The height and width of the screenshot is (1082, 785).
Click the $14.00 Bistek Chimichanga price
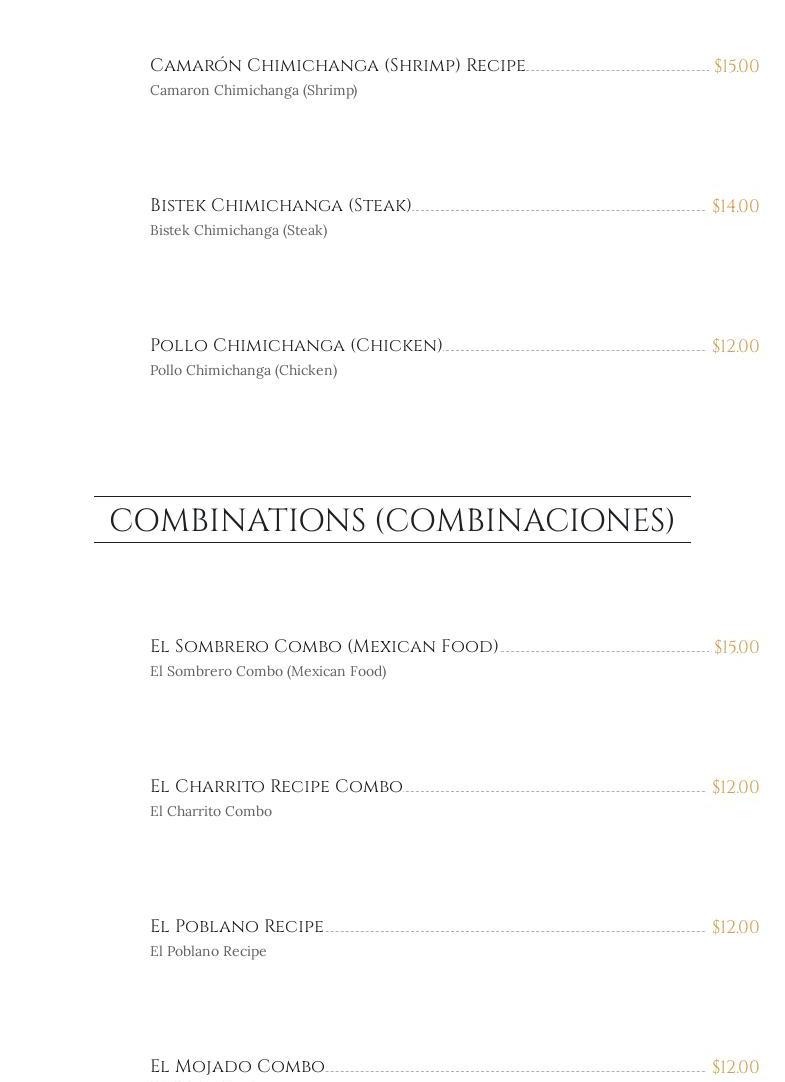pyautogui.click(x=735, y=206)
